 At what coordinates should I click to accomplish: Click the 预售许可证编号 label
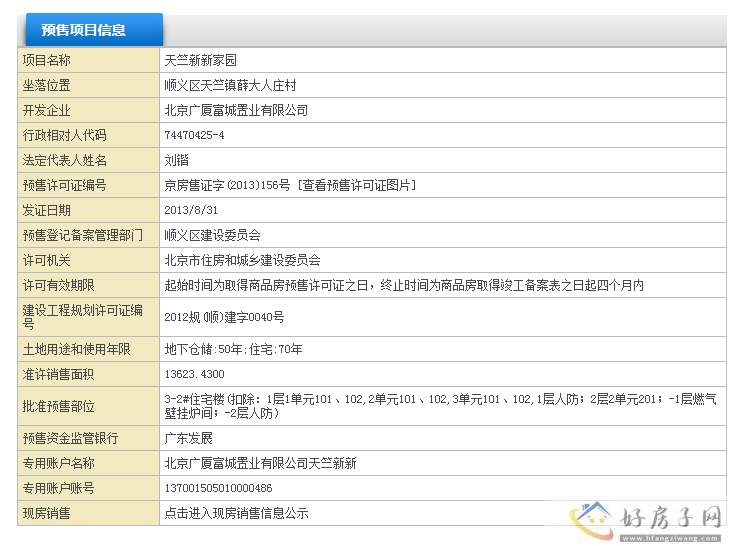click(65, 185)
